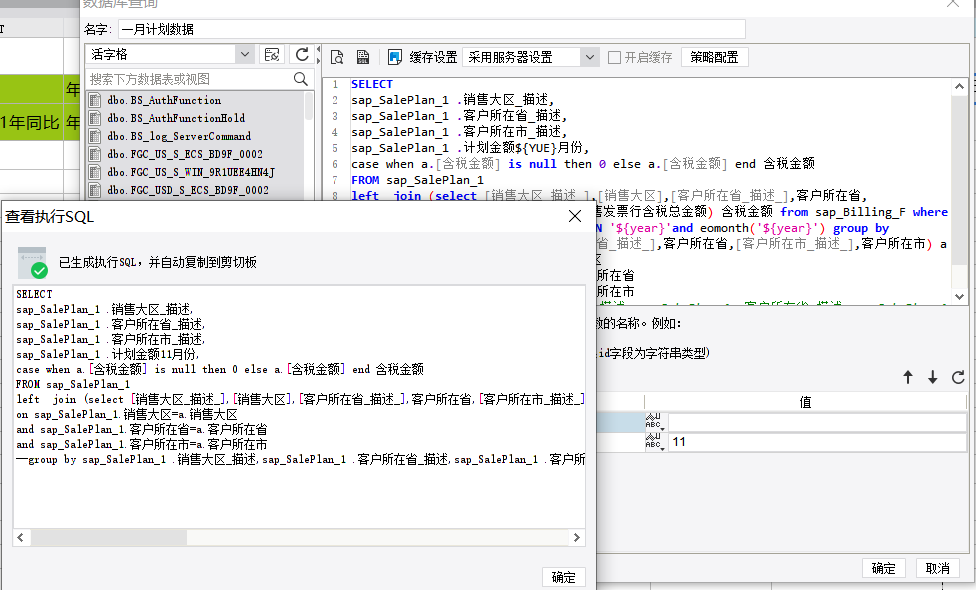Image resolution: width=976 pixels, height=590 pixels.
Task: Click the table icon beside dbo.BS_AuthFunction
Action: click(x=95, y=100)
